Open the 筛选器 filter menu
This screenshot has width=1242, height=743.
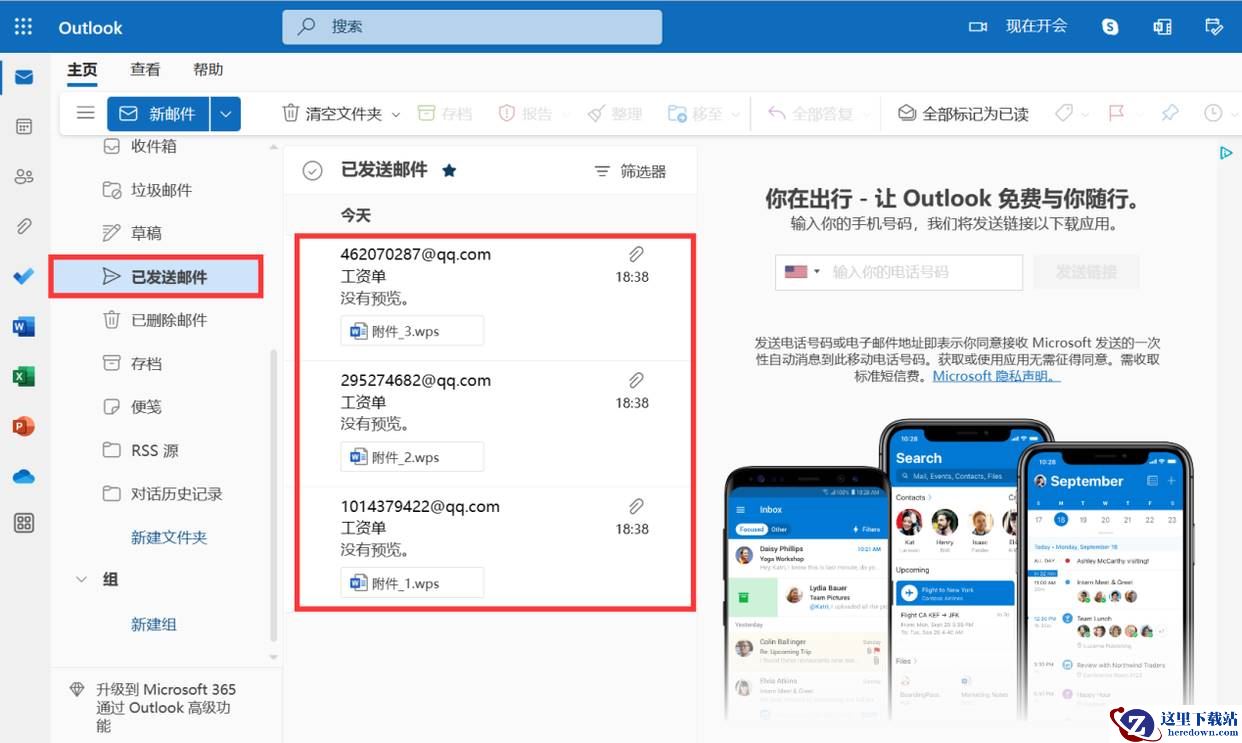point(630,171)
